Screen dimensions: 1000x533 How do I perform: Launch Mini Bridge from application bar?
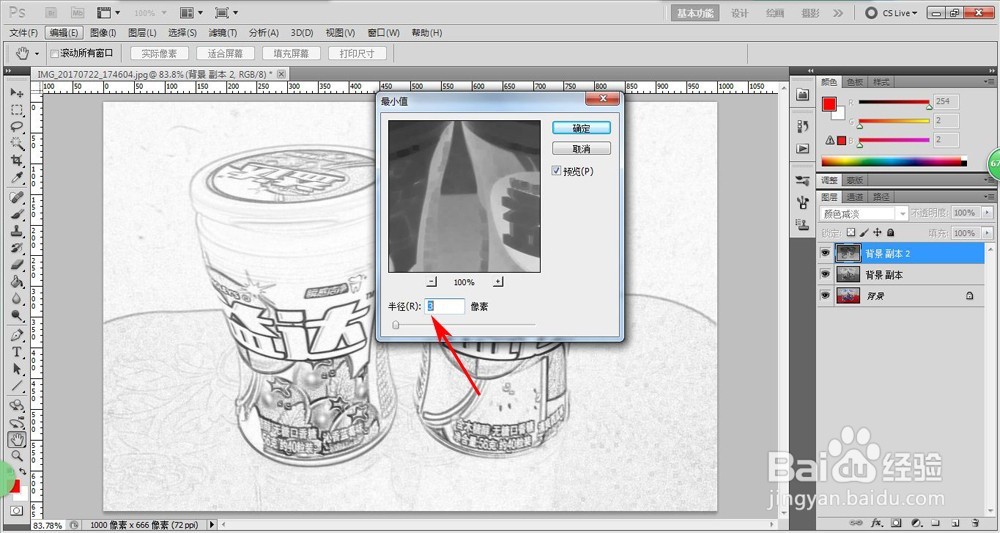77,13
